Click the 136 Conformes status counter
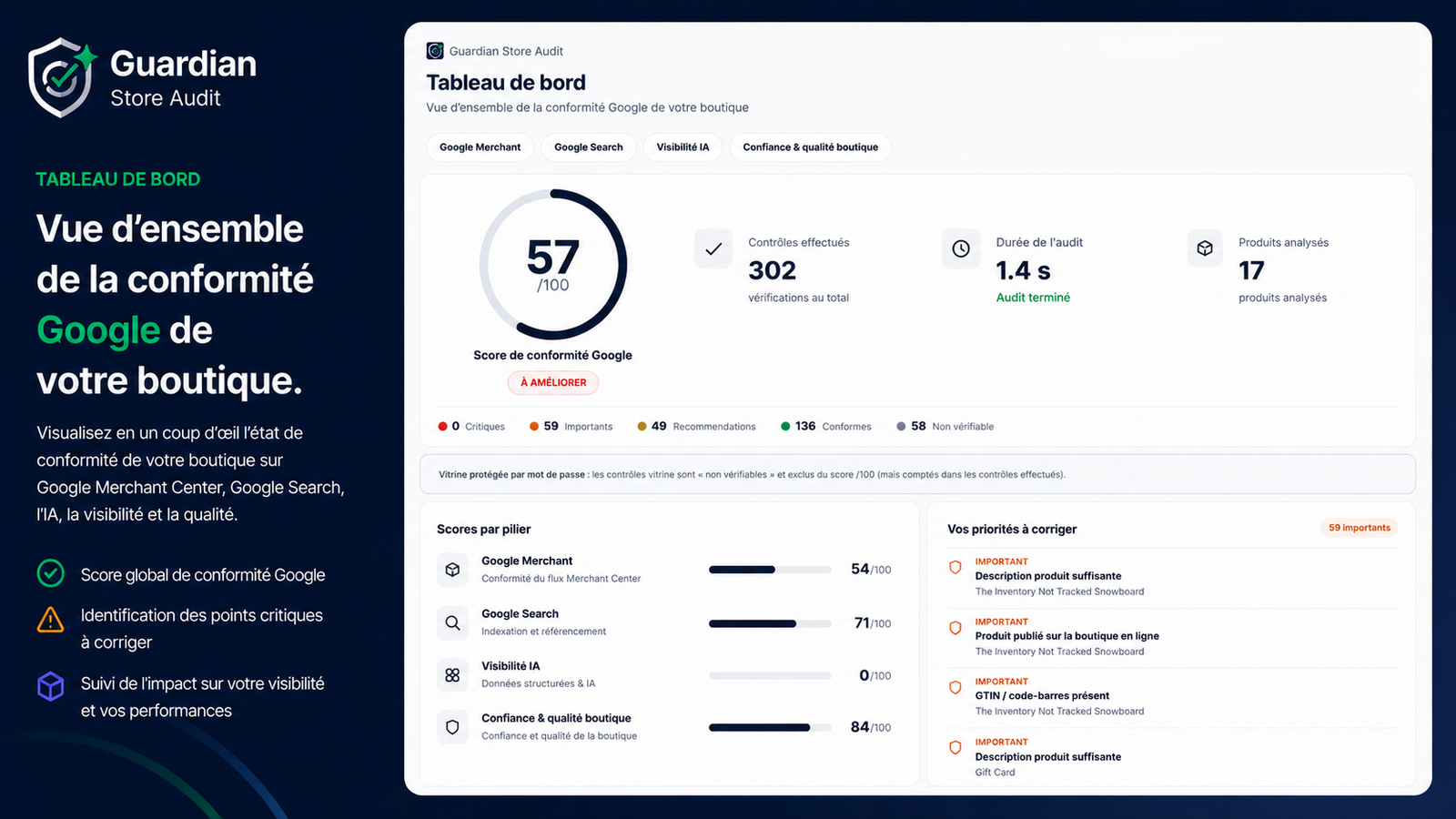This screenshot has height=819, width=1456. coord(826,427)
